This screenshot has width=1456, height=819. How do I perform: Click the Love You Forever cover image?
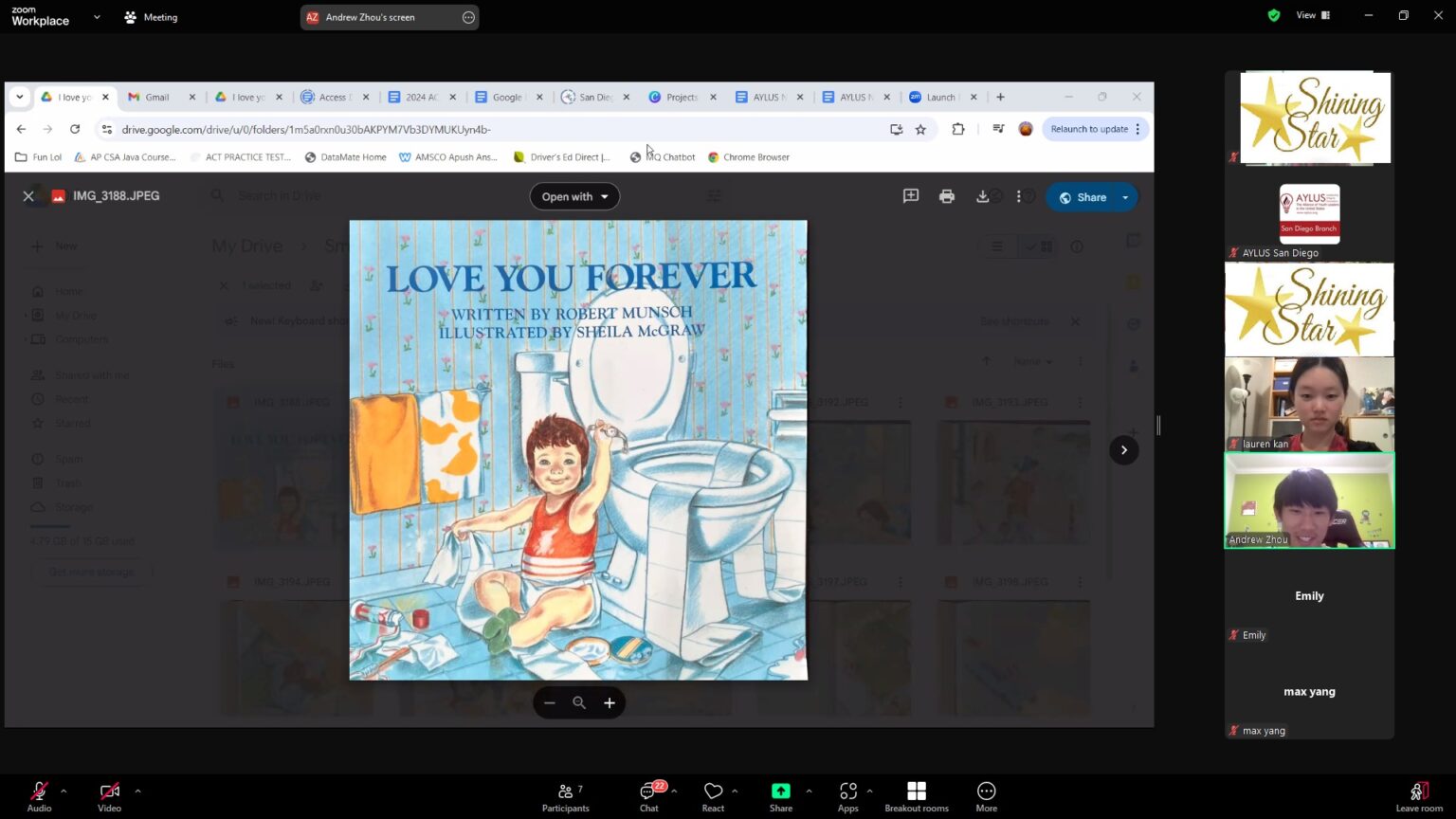(x=578, y=450)
